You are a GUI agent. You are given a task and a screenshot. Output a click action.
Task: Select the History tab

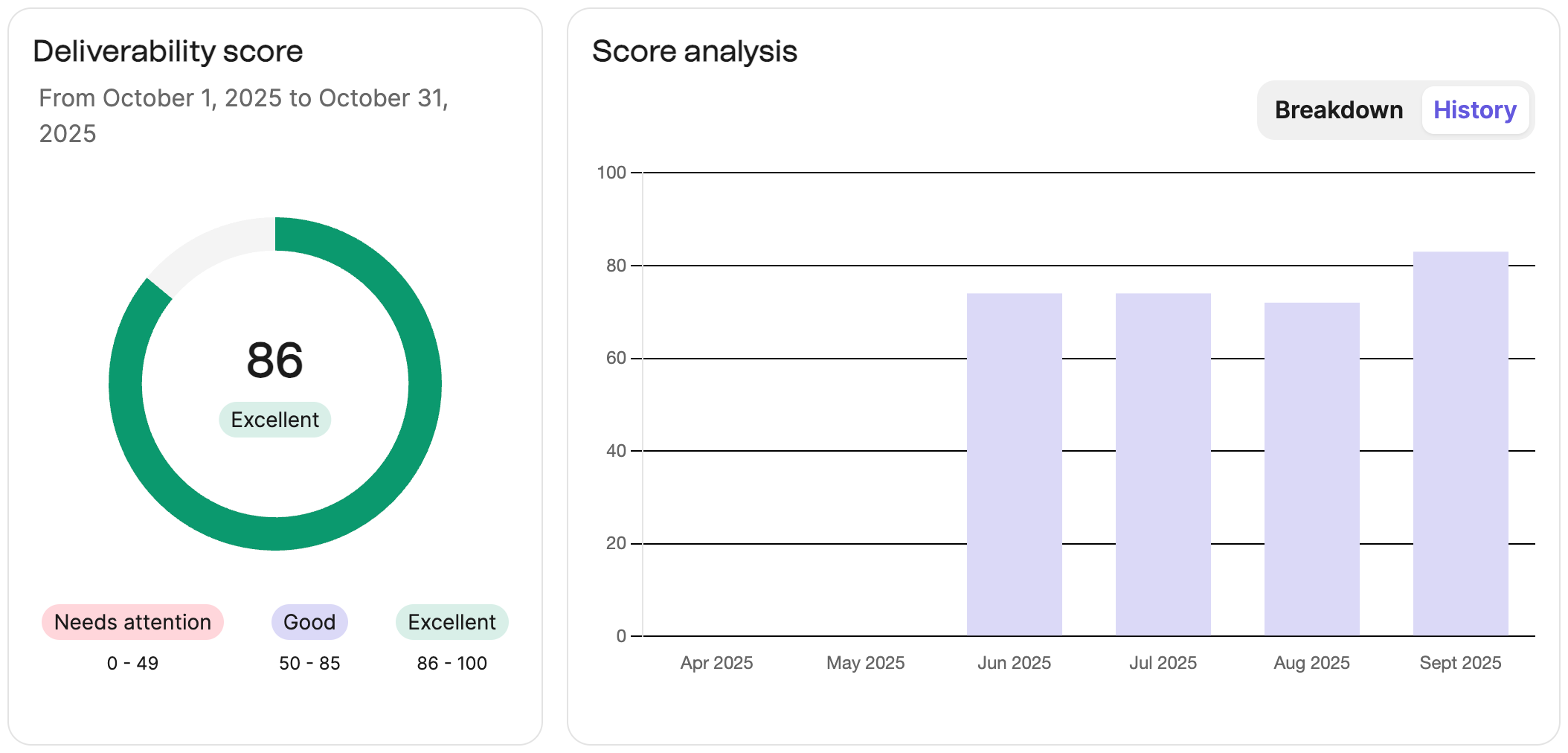coord(1476,109)
